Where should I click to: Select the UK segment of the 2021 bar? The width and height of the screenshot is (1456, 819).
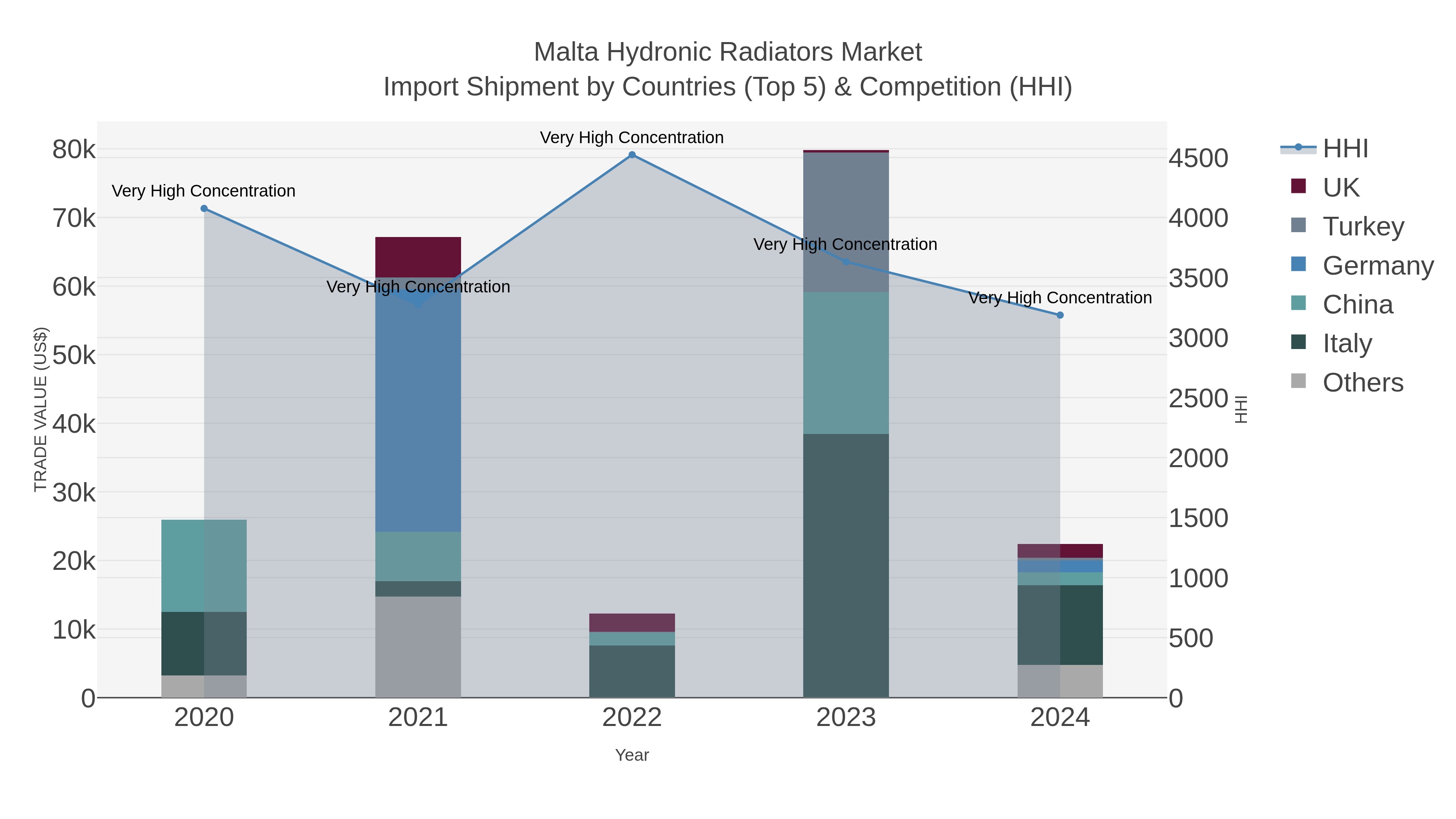(x=418, y=257)
